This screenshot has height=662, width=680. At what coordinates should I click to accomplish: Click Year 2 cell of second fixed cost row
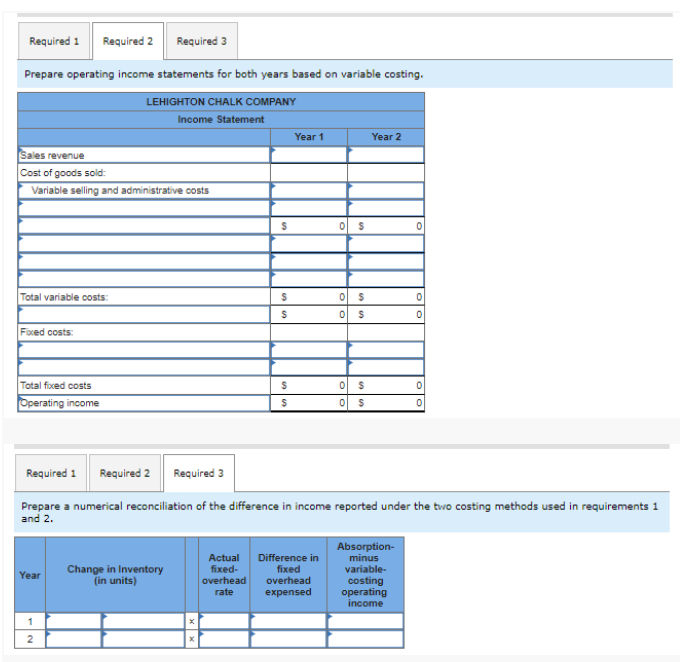coord(386,367)
